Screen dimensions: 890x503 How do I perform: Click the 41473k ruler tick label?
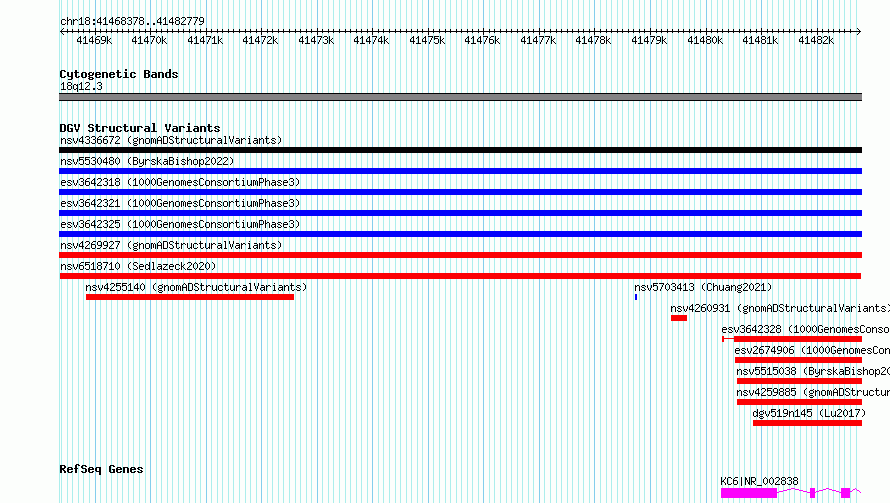tap(316, 40)
